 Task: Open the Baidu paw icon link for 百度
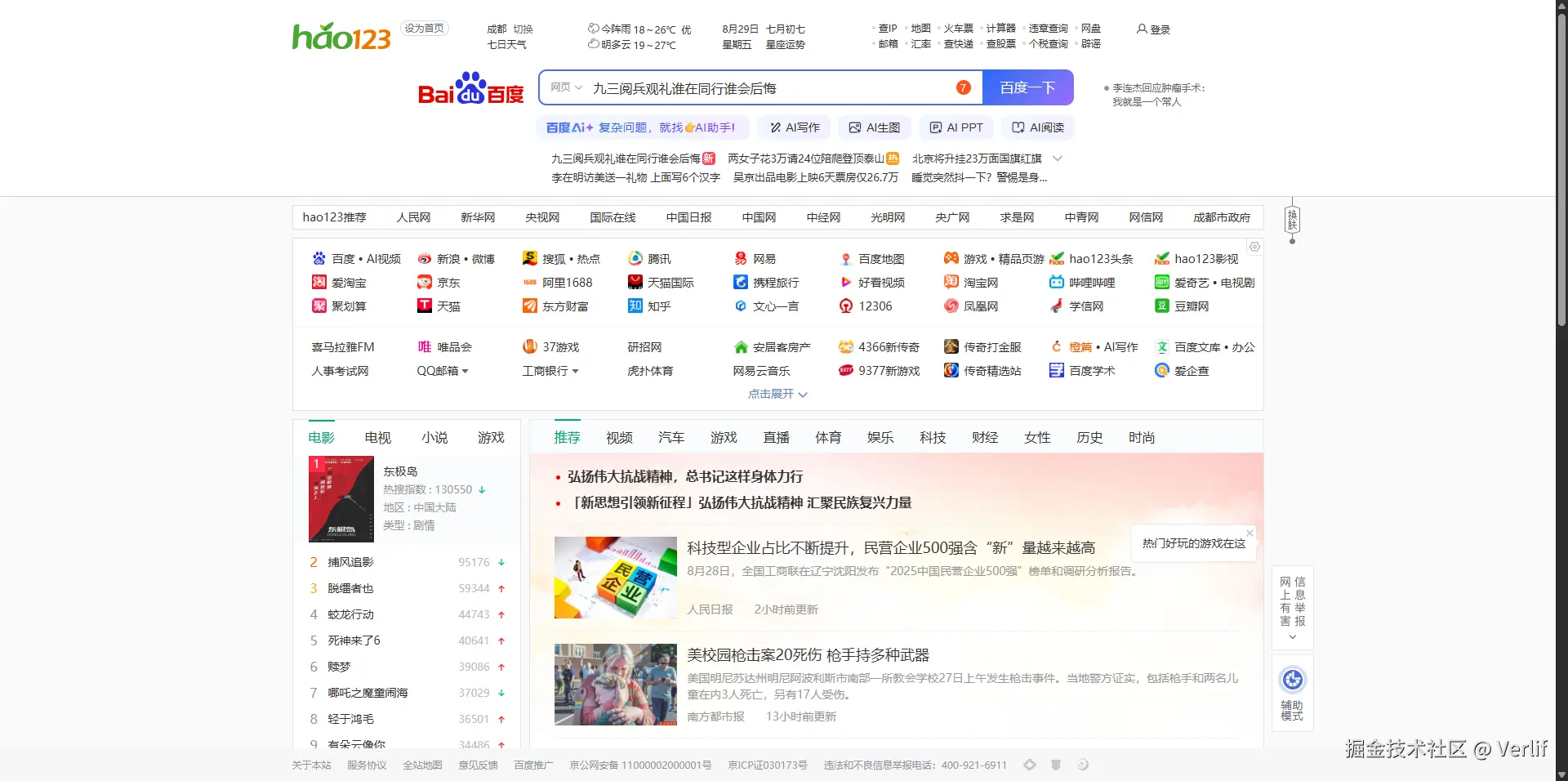[318, 259]
